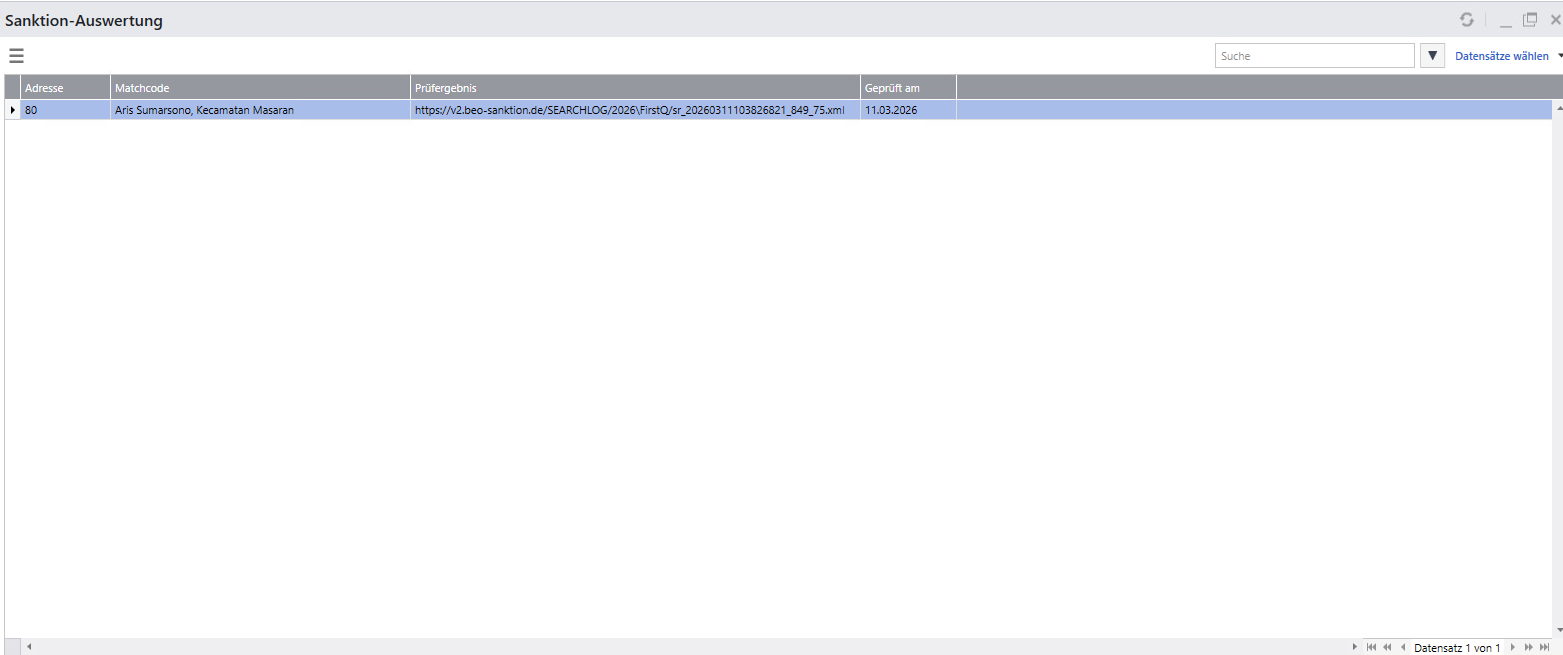Sort by the Matchcode column header
The height and width of the screenshot is (655, 1563).
pyautogui.click(x=260, y=88)
